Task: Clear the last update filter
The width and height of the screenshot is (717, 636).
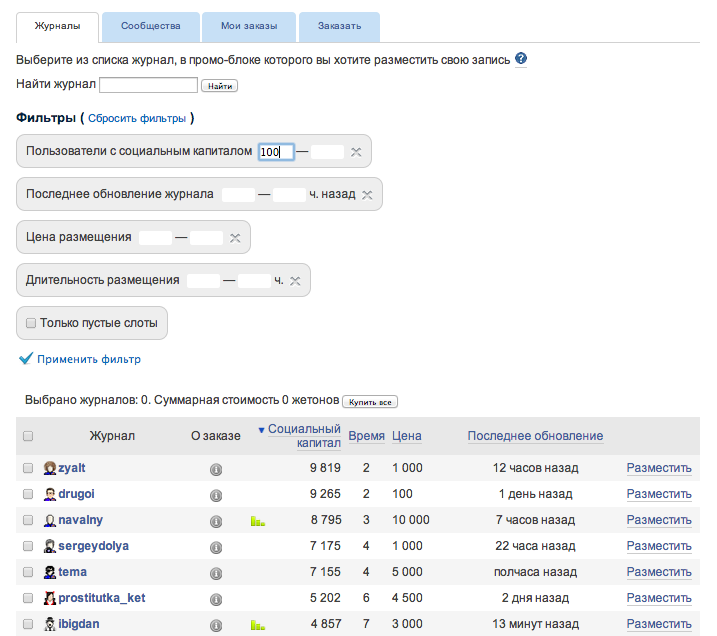Action: (367, 194)
